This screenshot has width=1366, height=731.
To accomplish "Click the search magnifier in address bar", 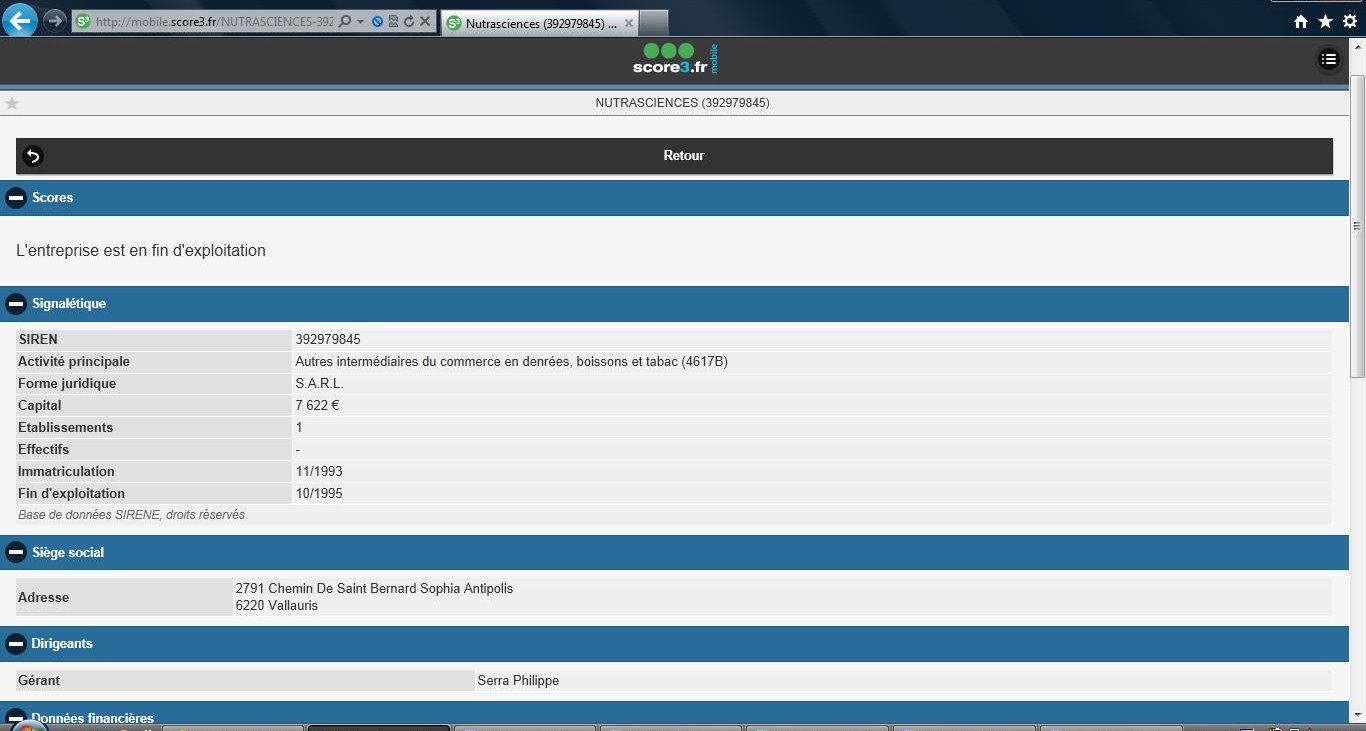I will click(345, 21).
